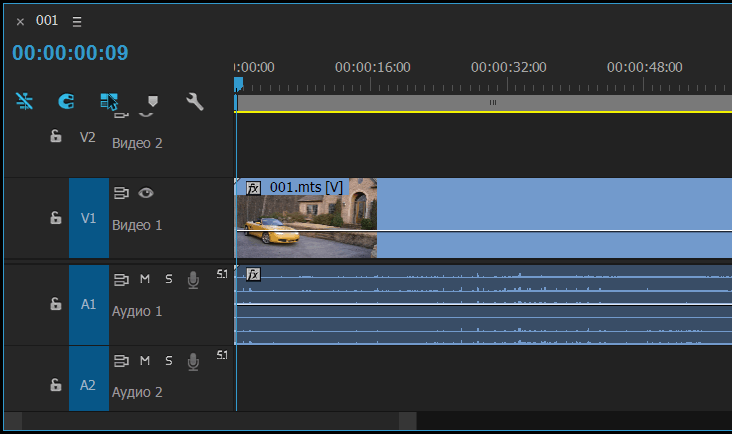Toggle A2 track targeting
This screenshot has height=434, width=732.
(x=89, y=379)
